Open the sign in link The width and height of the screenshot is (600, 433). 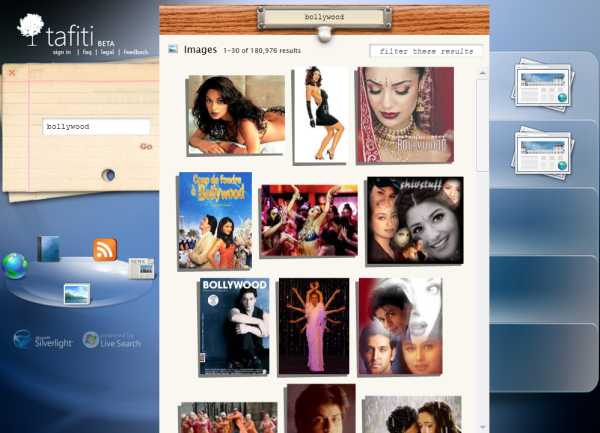62,52
